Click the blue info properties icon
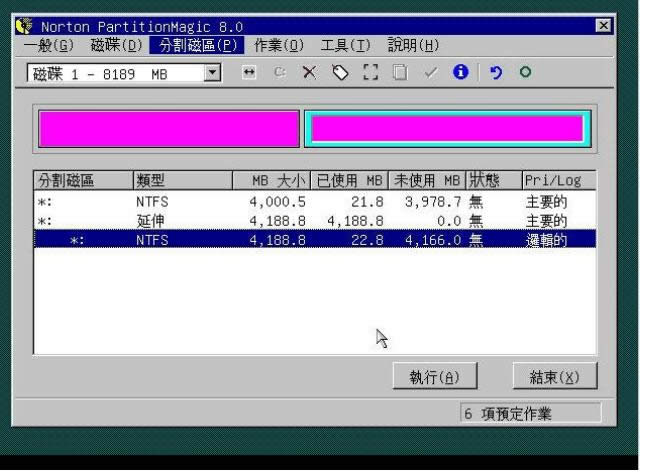The width and height of the screenshot is (646, 475). (x=457, y=74)
